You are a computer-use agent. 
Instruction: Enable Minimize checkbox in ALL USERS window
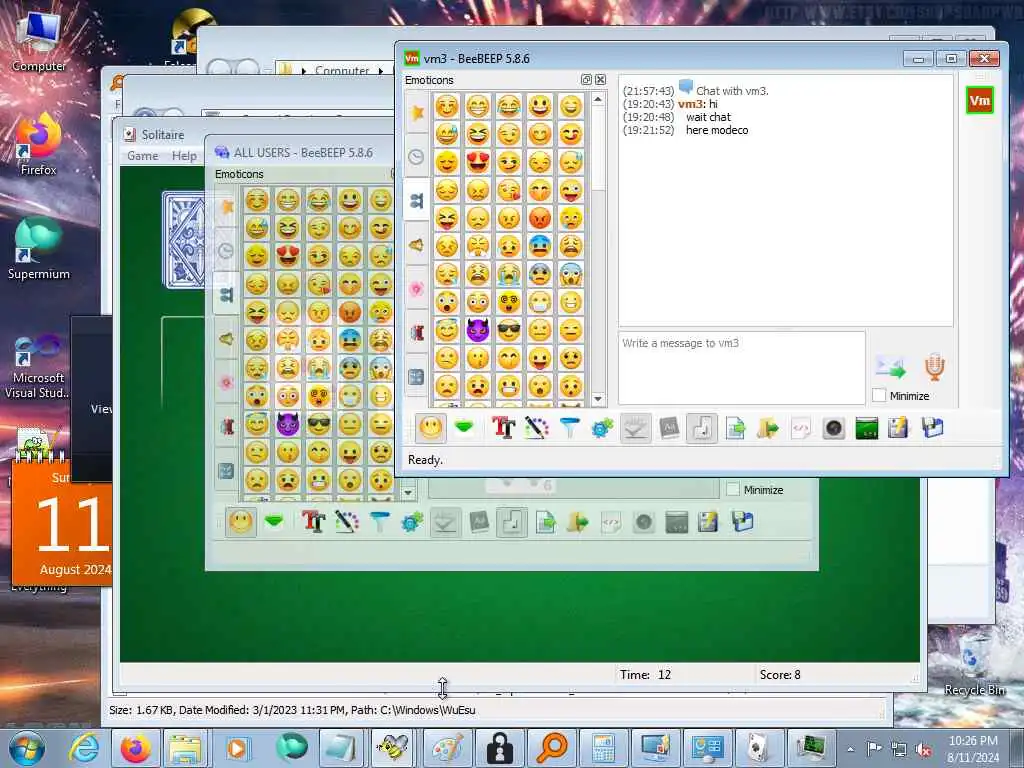pyautogui.click(x=733, y=489)
